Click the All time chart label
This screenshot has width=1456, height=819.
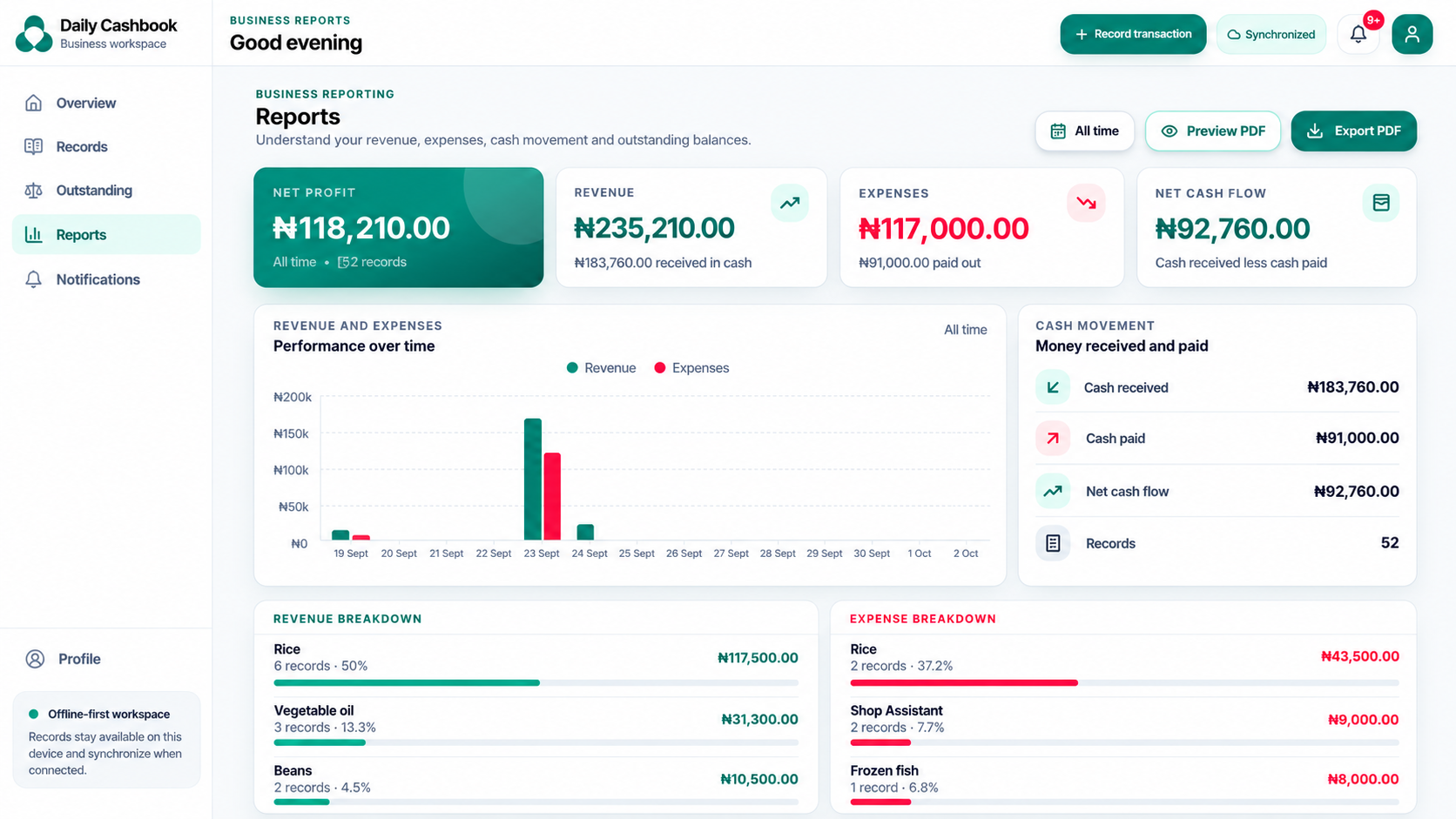pyautogui.click(x=966, y=330)
